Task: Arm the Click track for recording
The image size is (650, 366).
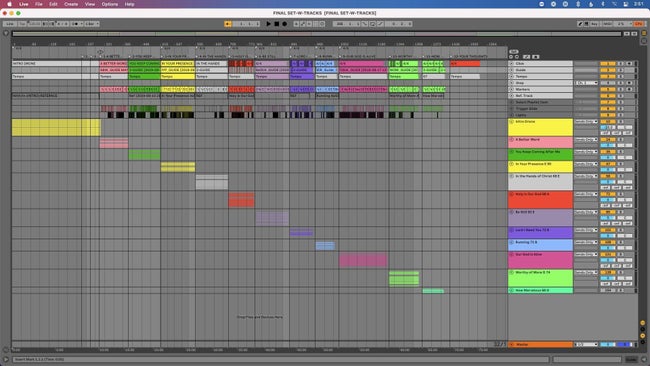Action: click(x=629, y=64)
